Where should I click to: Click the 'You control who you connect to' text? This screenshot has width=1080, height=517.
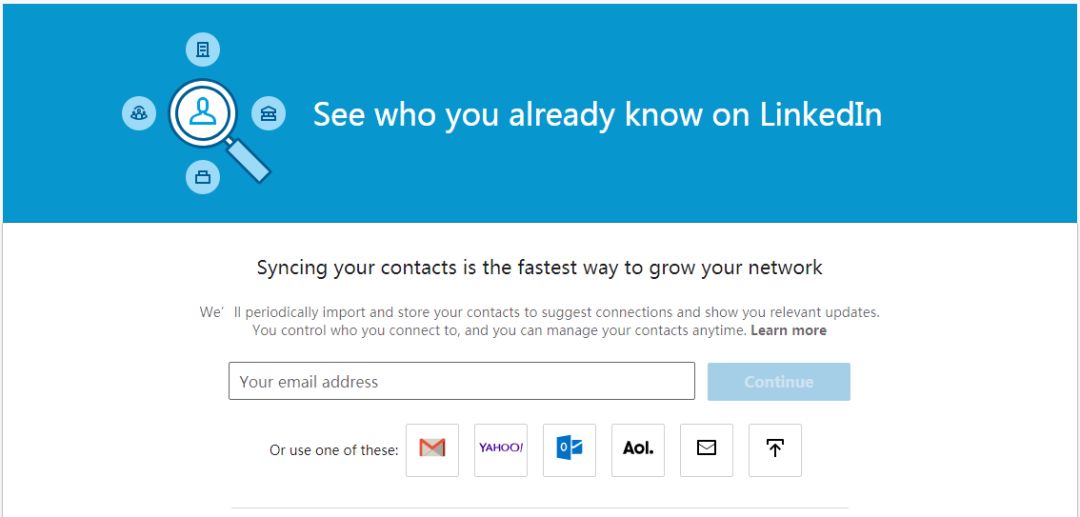pyautogui.click(x=498, y=330)
